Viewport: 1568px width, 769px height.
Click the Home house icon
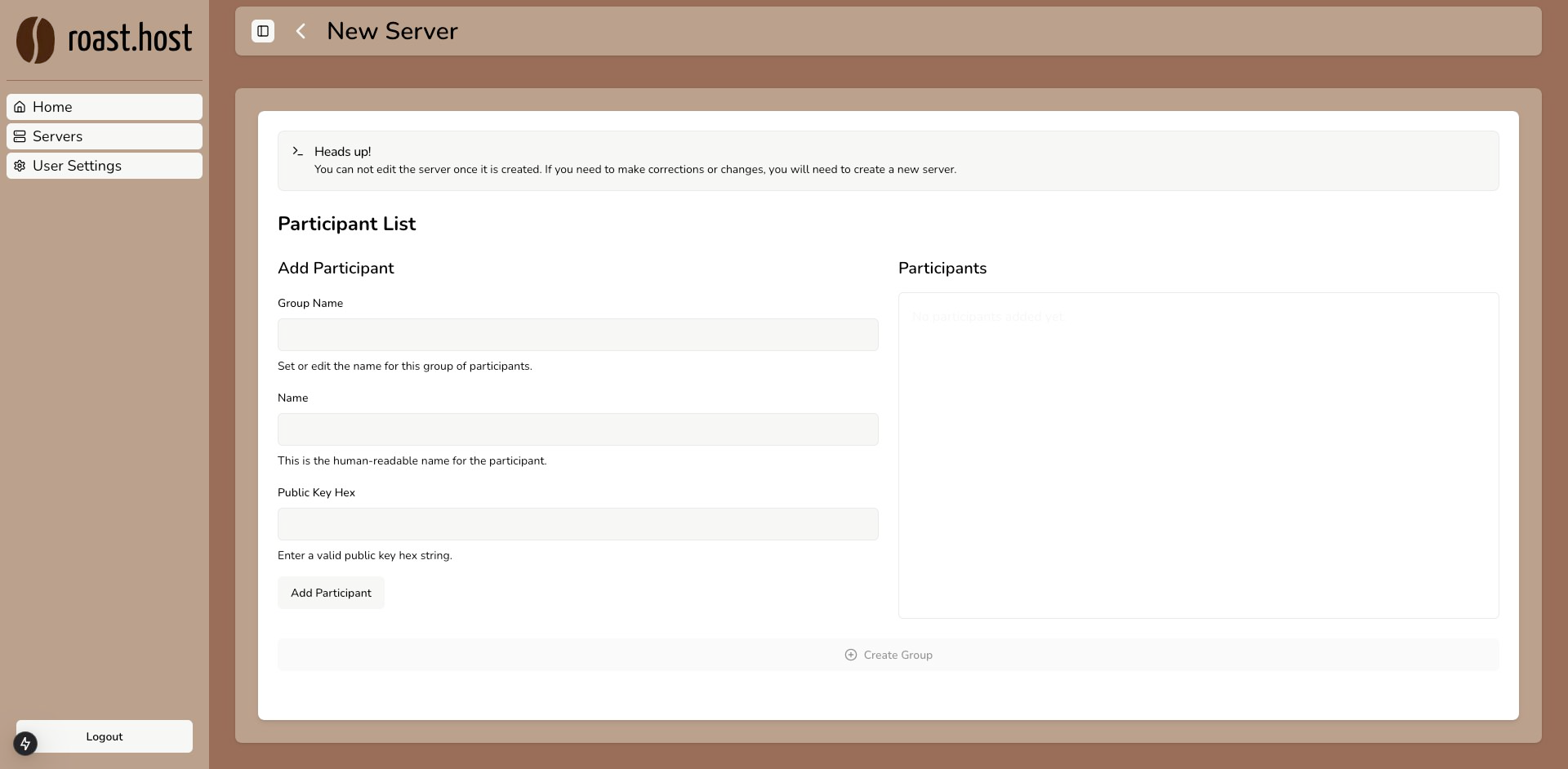point(20,107)
